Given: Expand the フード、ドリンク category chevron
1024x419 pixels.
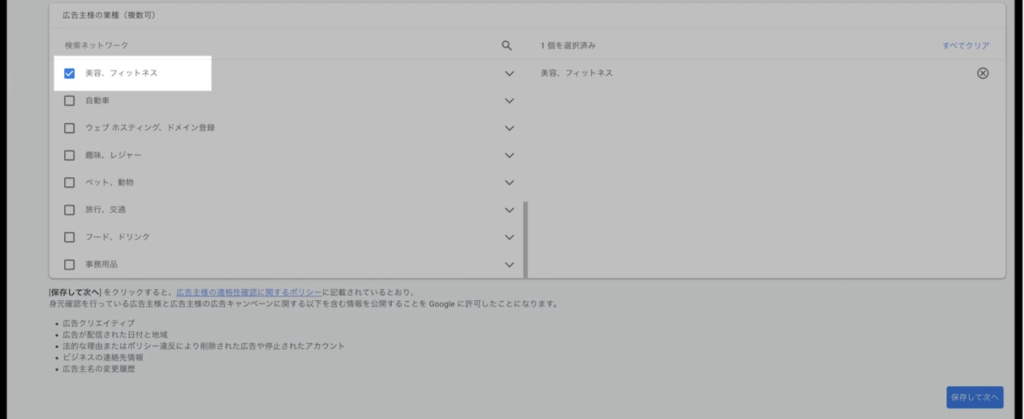Looking at the screenshot, I should click(x=509, y=237).
